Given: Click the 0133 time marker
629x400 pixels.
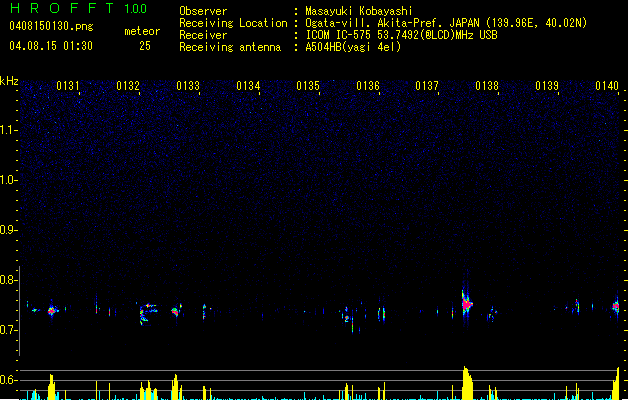Looking at the screenshot, I should pyautogui.click(x=188, y=86).
